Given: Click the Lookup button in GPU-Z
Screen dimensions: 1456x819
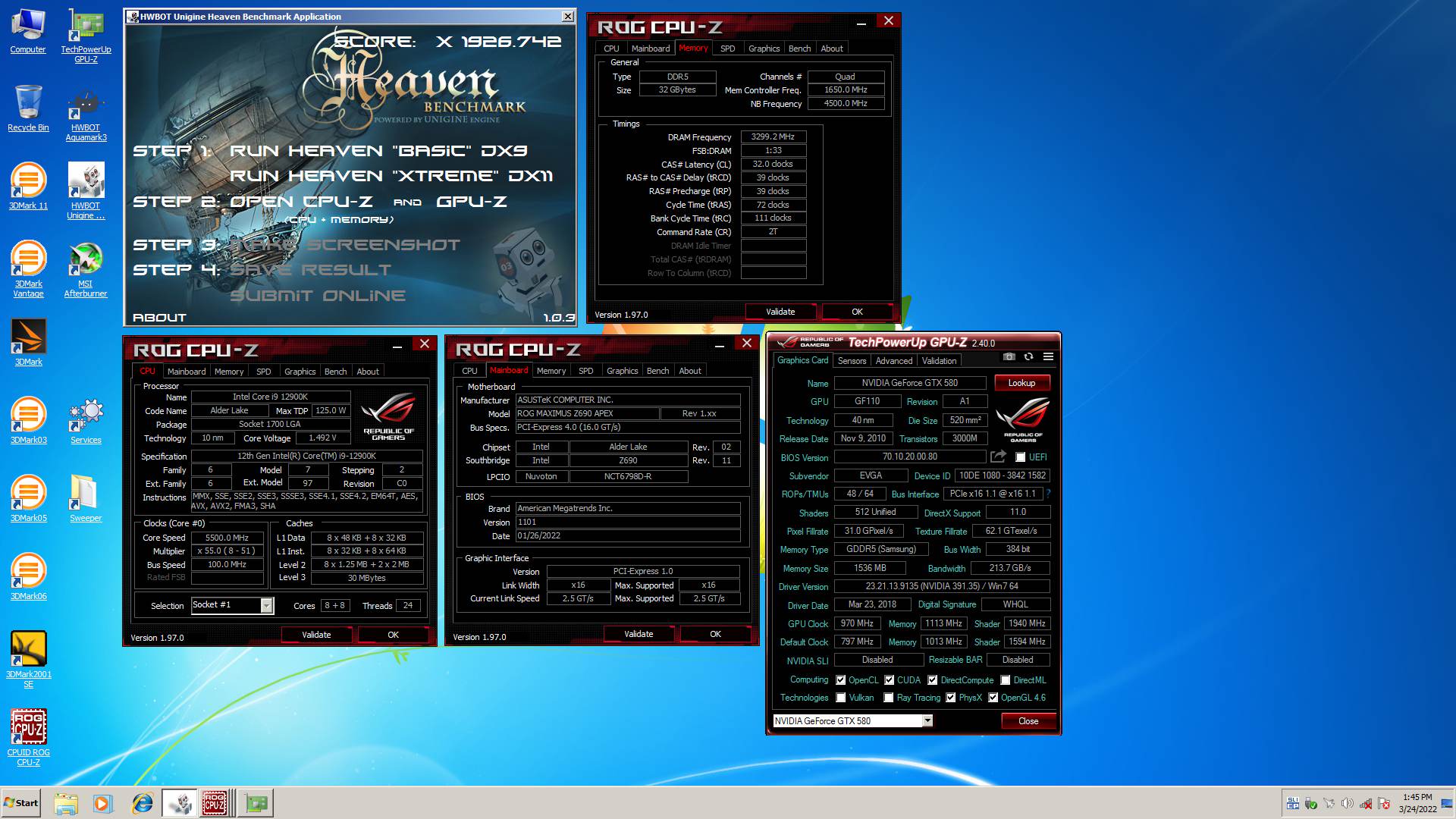Looking at the screenshot, I should (x=1021, y=383).
